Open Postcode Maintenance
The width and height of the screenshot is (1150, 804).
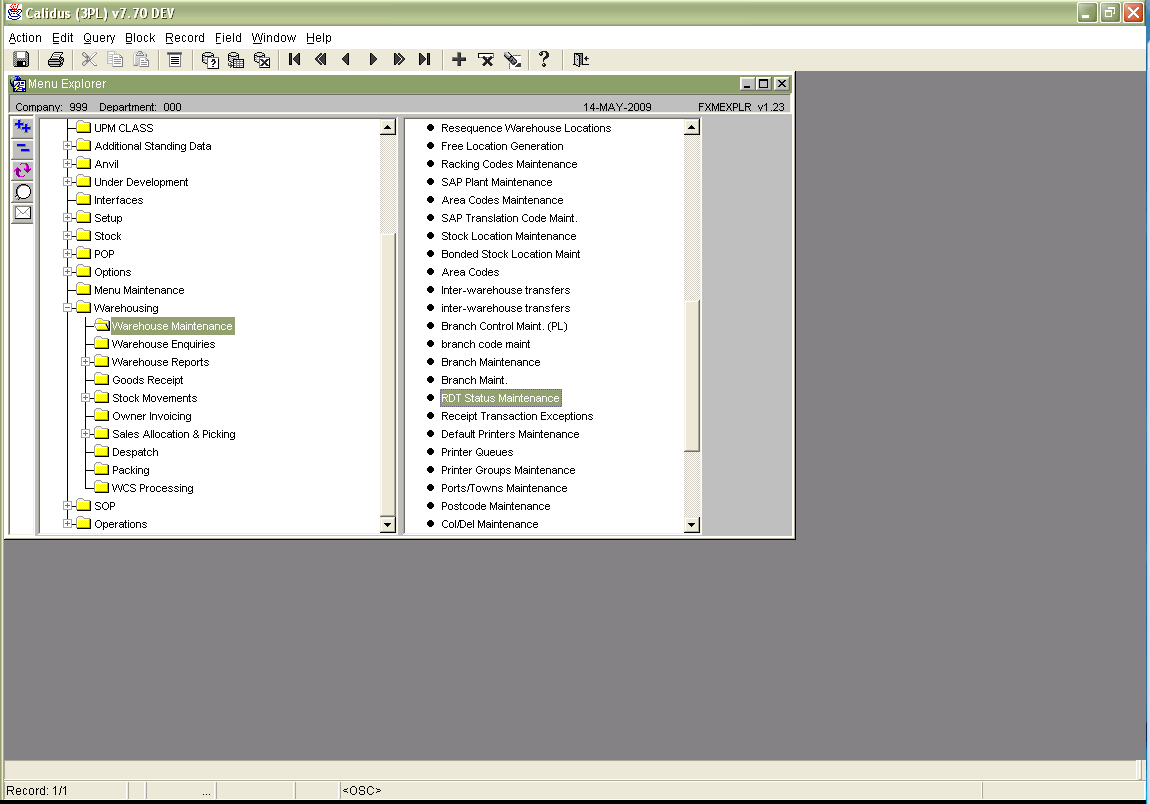pyautogui.click(x=495, y=506)
